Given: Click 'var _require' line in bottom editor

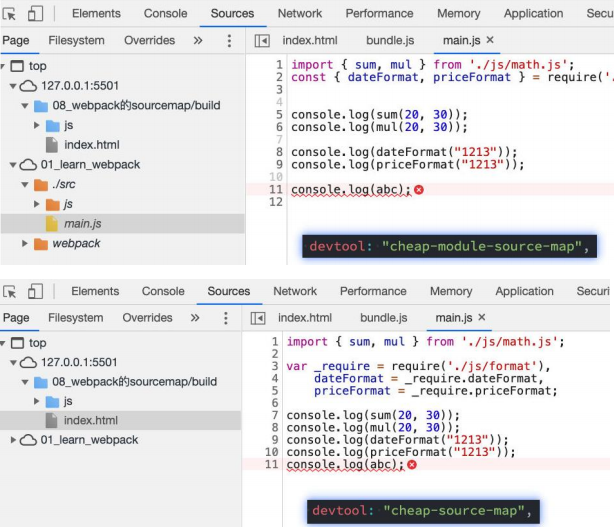Looking at the screenshot, I should [418, 366].
